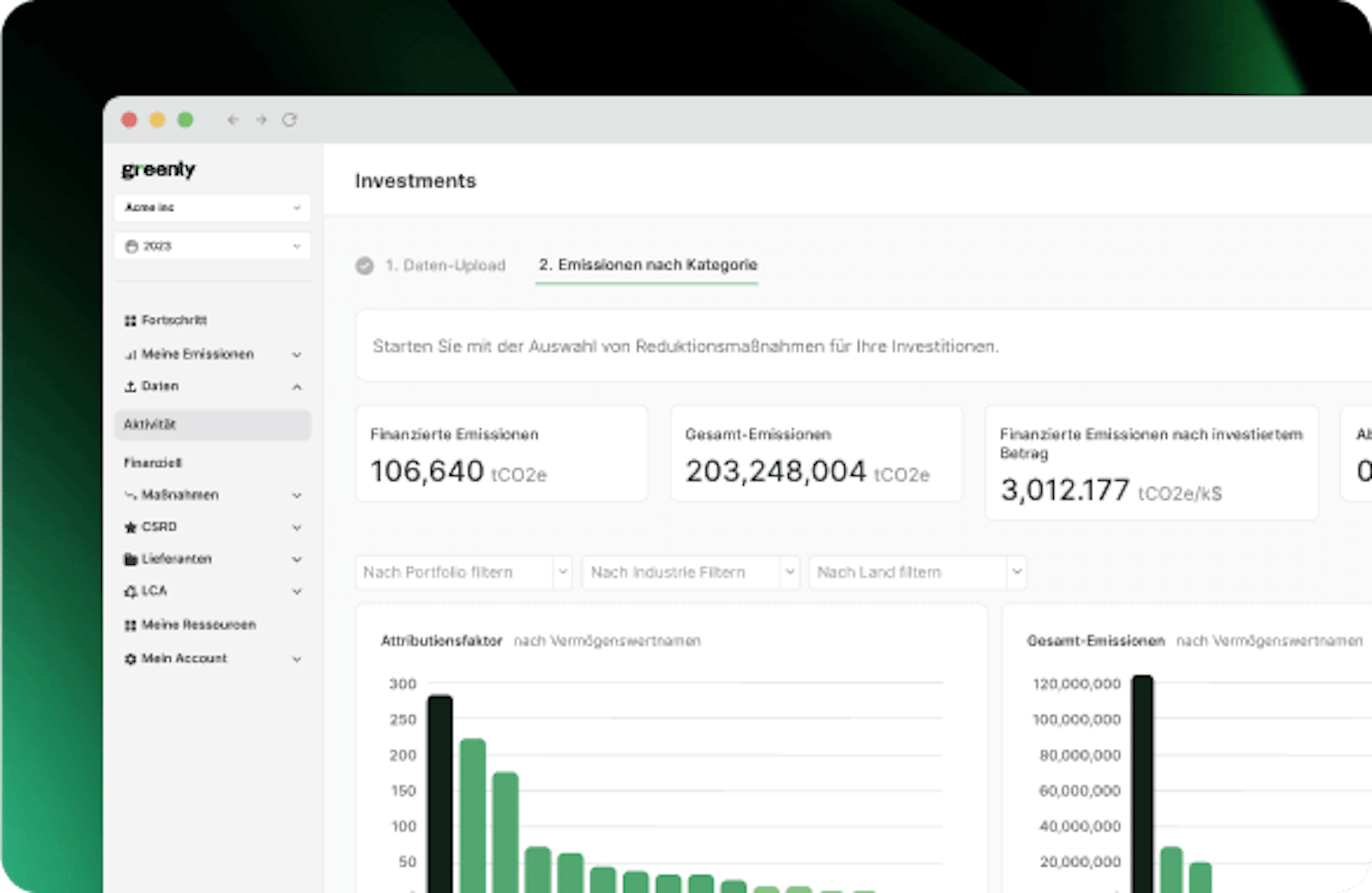Click the Daten upload icon
The height and width of the screenshot is (893, 1372).
(131, 386)
